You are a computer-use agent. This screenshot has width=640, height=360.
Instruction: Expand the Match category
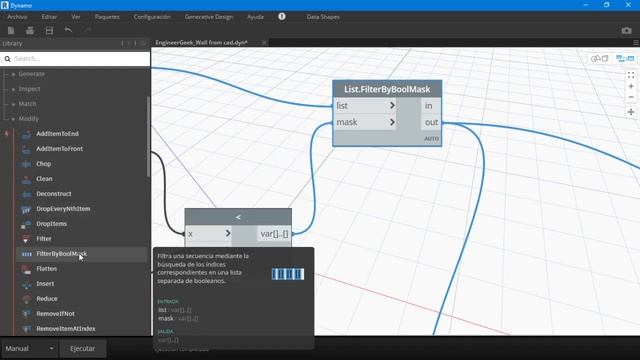[13, 104]
